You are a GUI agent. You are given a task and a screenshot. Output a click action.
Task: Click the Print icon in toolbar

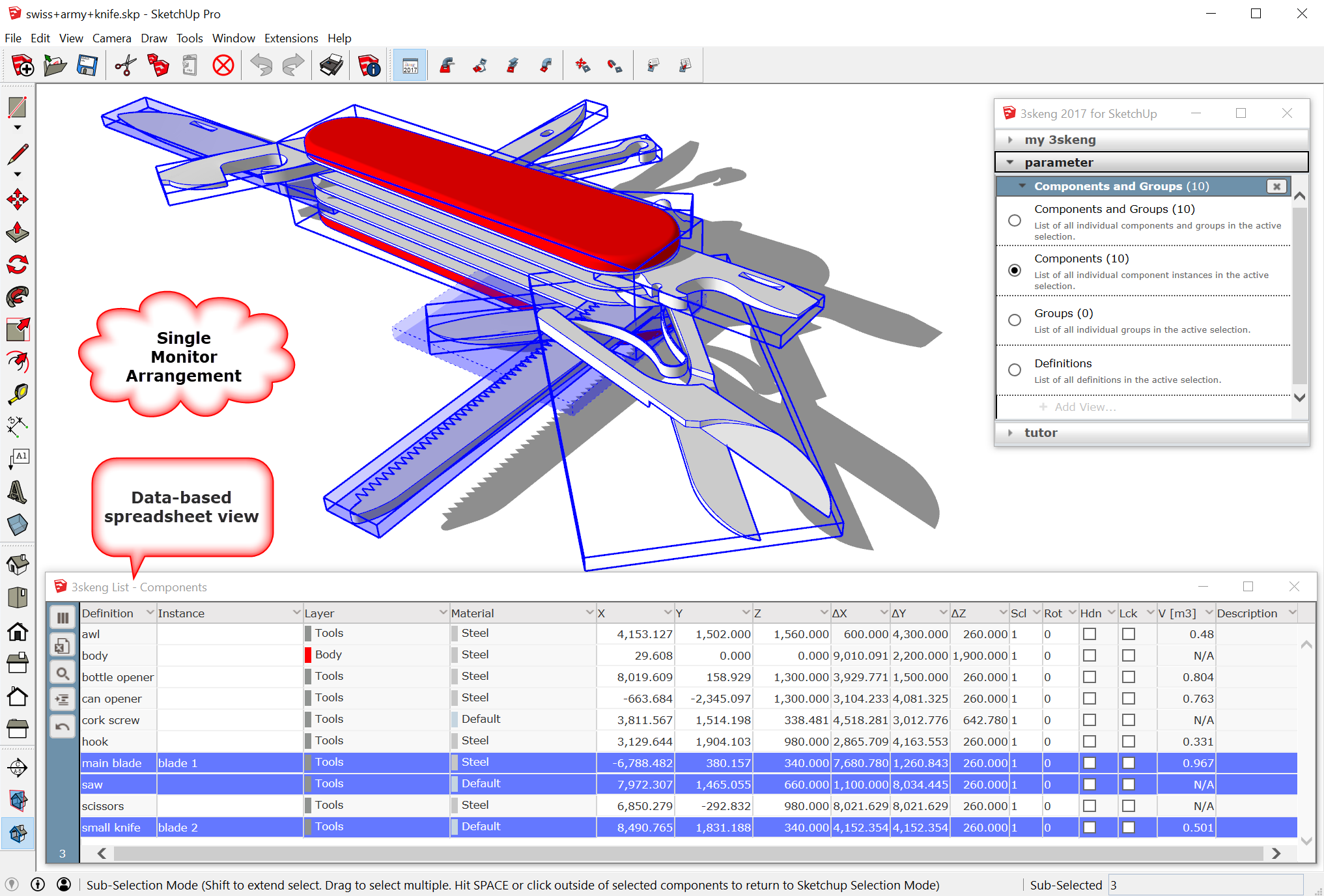[331, 65]
